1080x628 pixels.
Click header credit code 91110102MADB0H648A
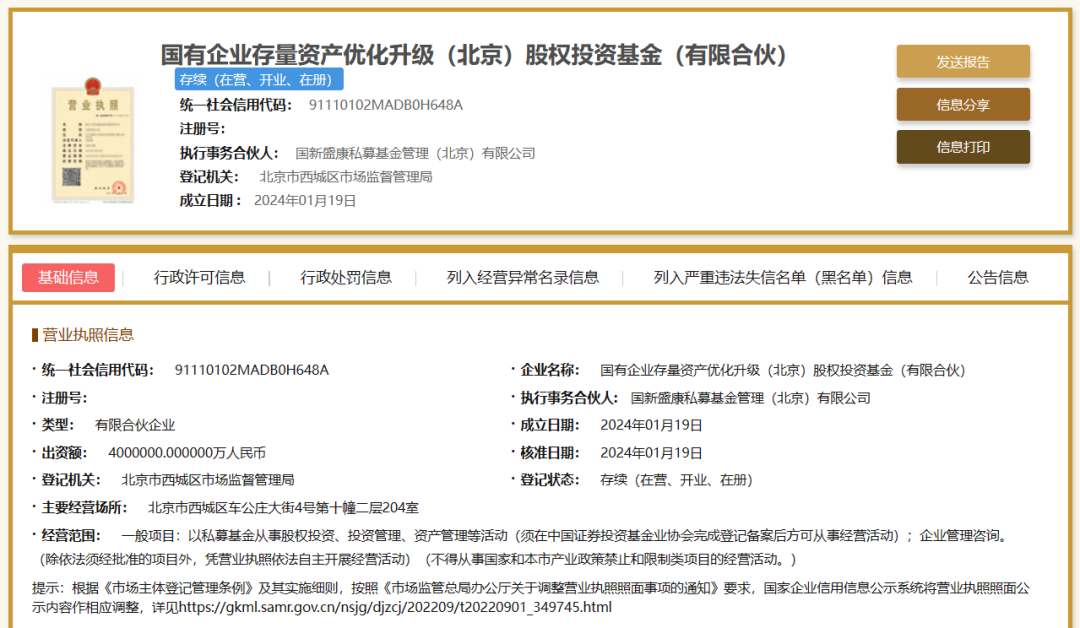386,105
